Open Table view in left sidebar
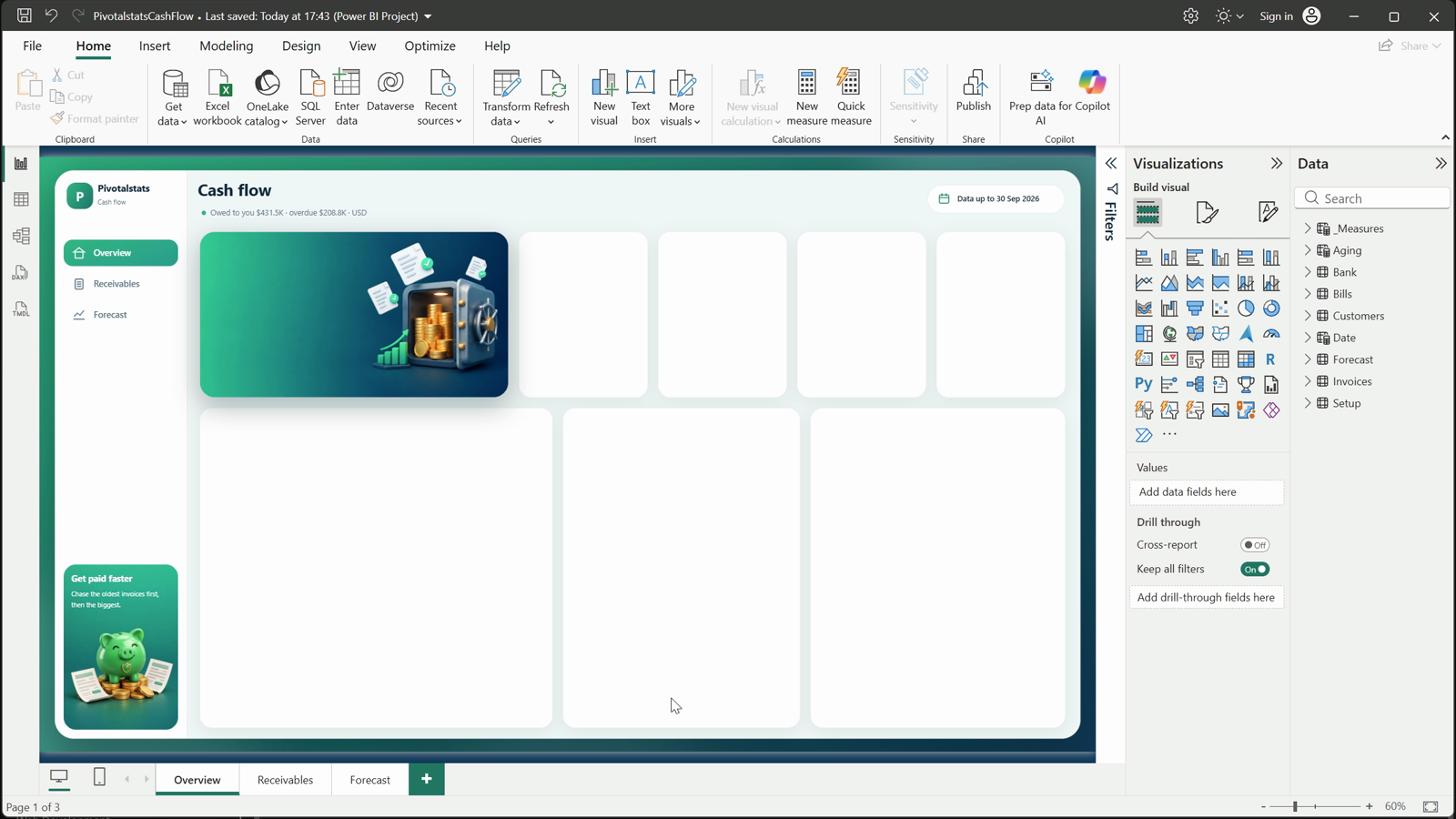 click(21, 199)
